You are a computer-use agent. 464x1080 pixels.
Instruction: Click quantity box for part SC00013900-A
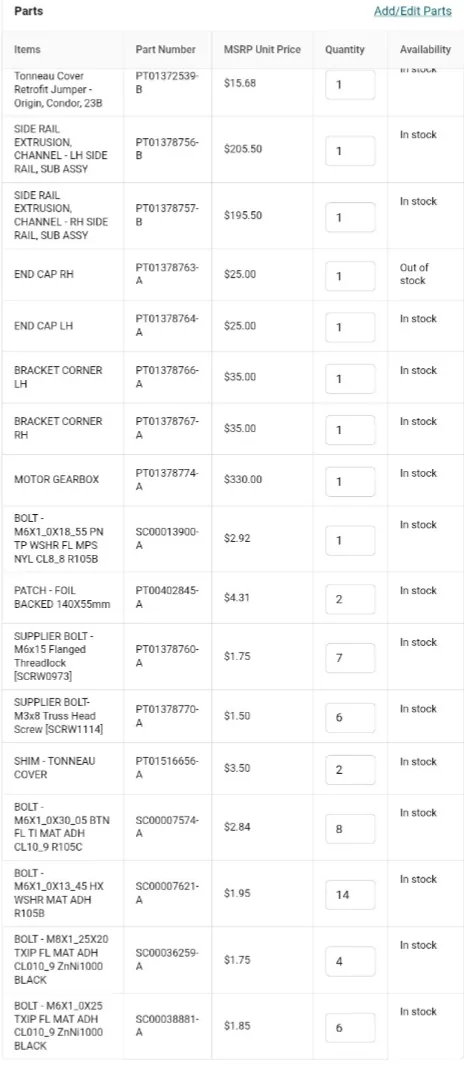(350, 540)
